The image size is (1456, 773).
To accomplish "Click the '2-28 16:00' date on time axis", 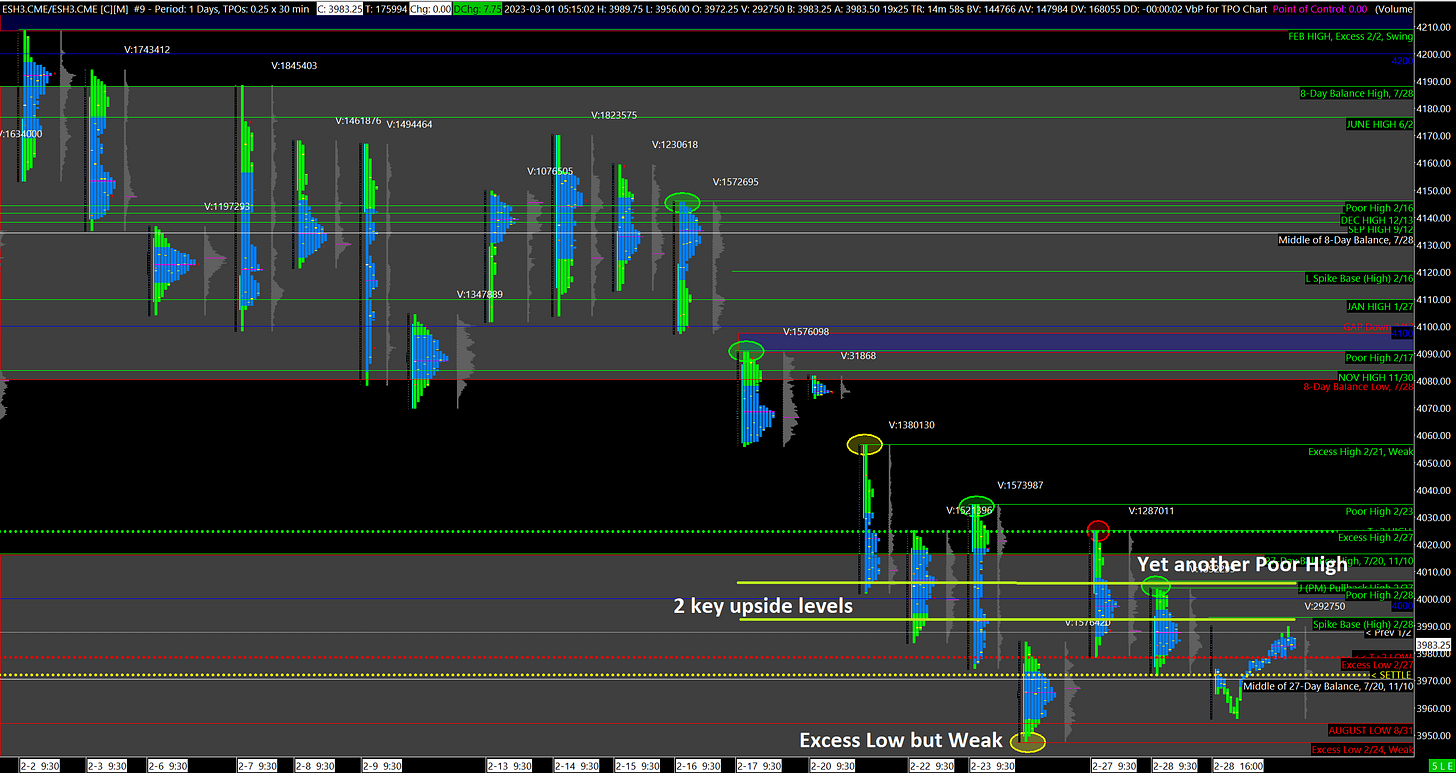I will [x=1239, y=765].
